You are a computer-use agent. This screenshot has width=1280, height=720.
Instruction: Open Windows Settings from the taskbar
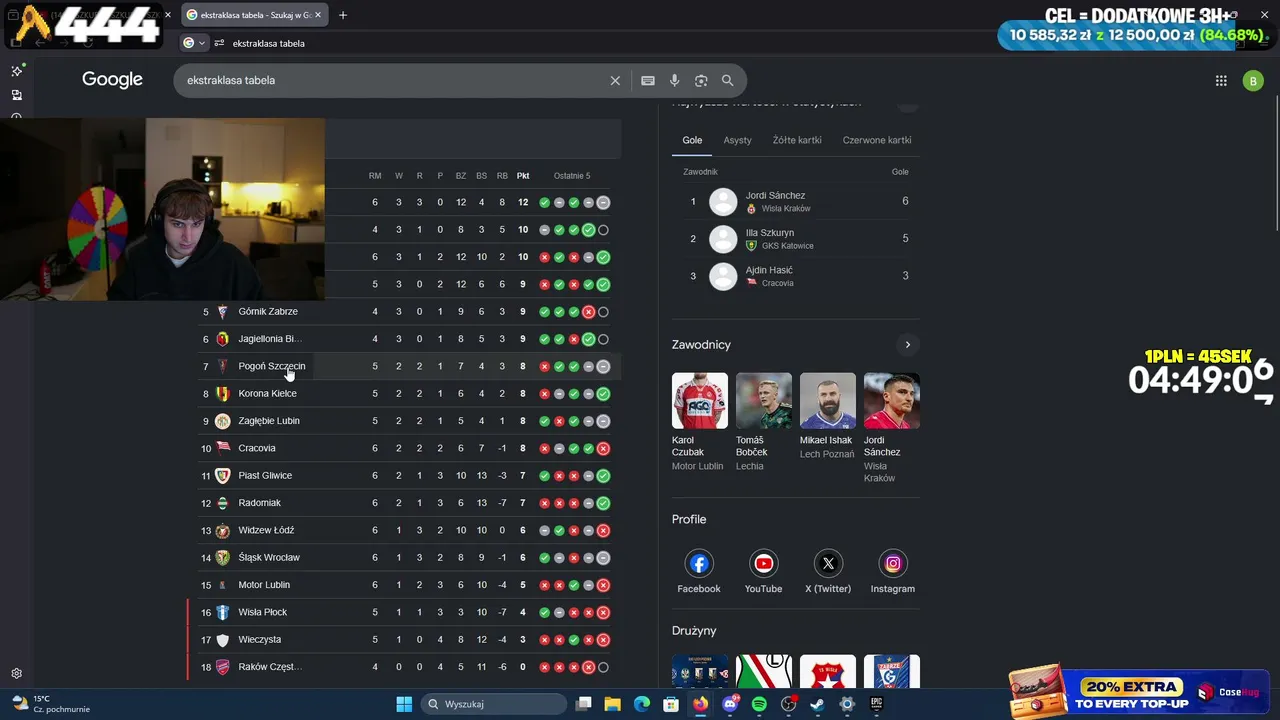click(847, 704)
